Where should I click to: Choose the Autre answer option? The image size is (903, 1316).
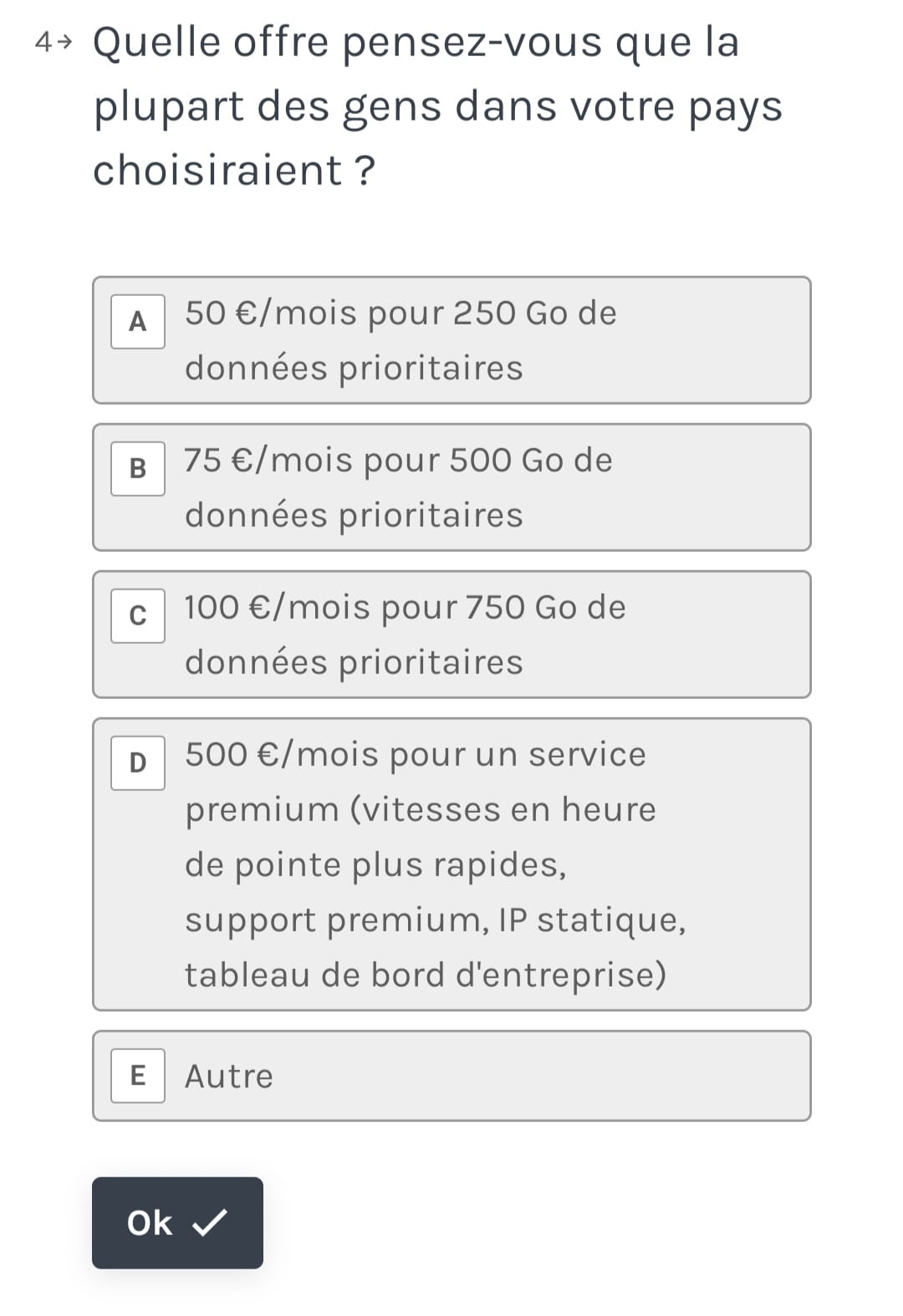point(451,1076)
